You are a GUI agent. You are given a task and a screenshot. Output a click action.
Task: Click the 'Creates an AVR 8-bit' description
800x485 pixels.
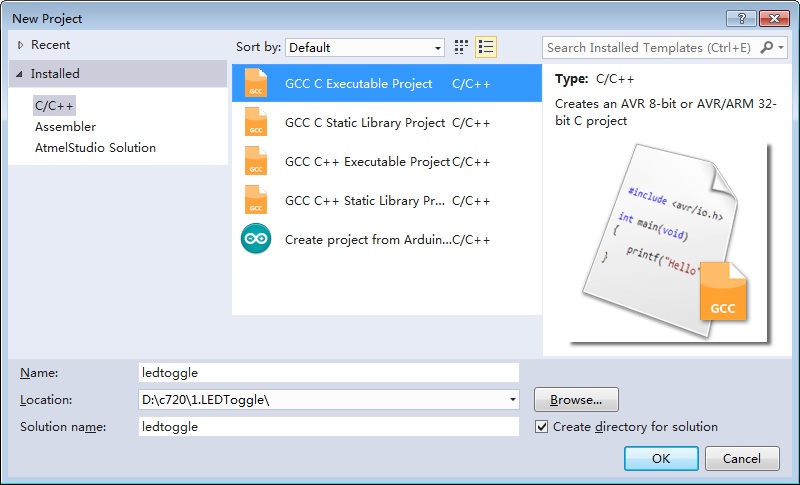(x=665, y=112)
